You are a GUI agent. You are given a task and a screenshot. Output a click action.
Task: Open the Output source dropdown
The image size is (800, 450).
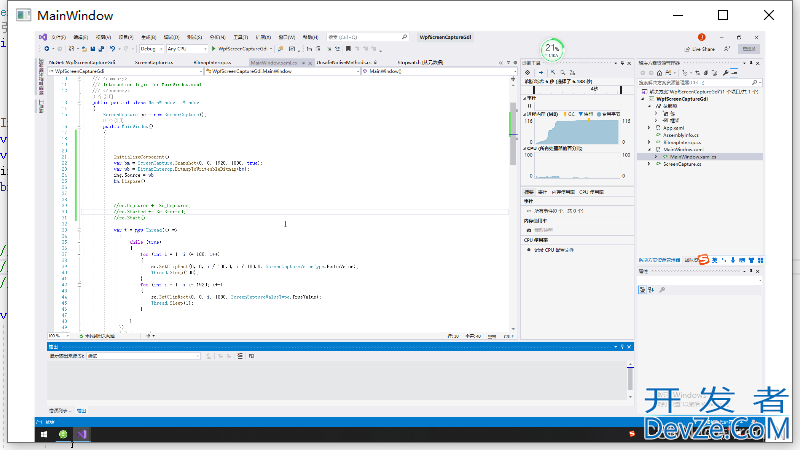pos(143,356)
